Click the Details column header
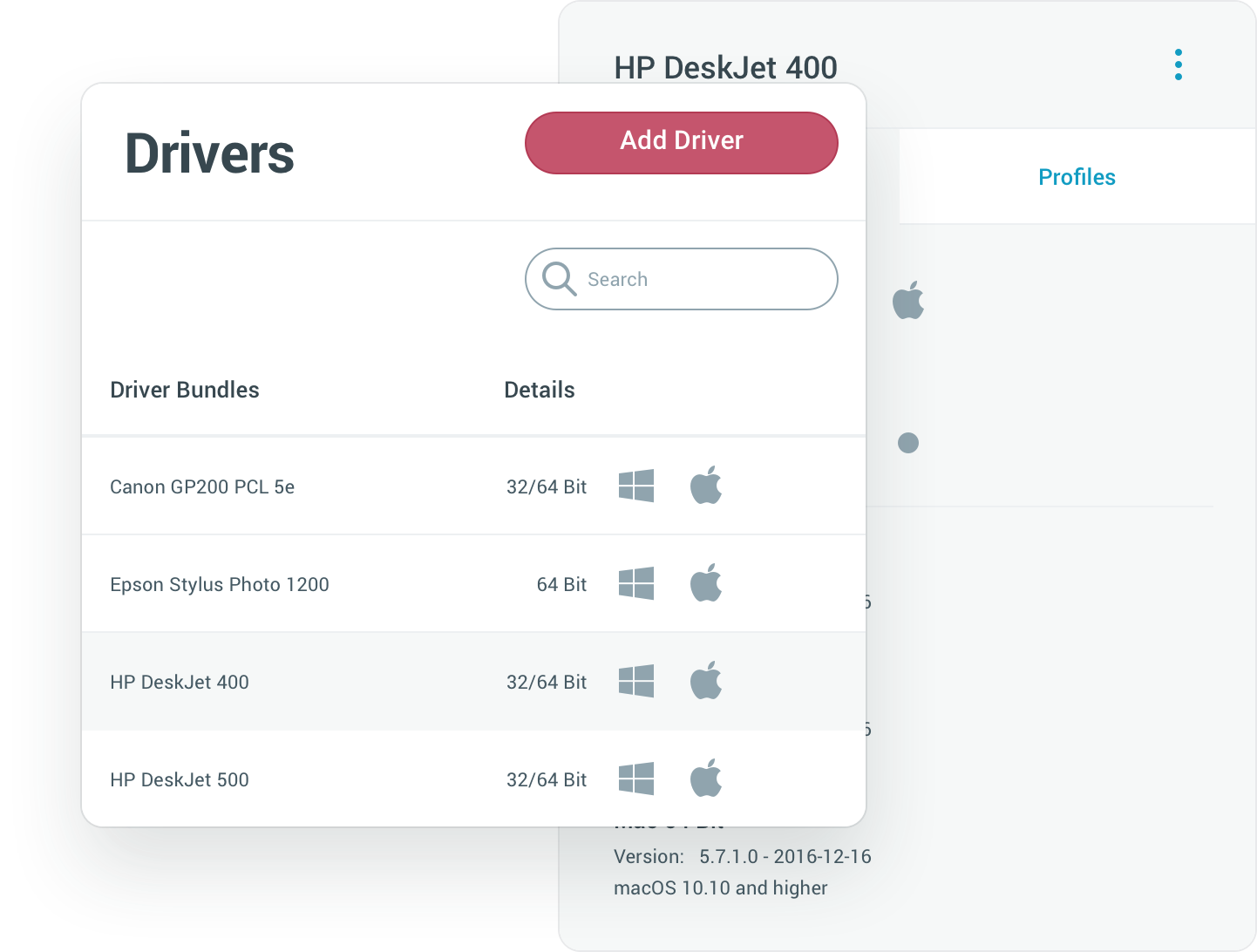1257x952 pixels. pyautogui.click(x=540, y=390)
